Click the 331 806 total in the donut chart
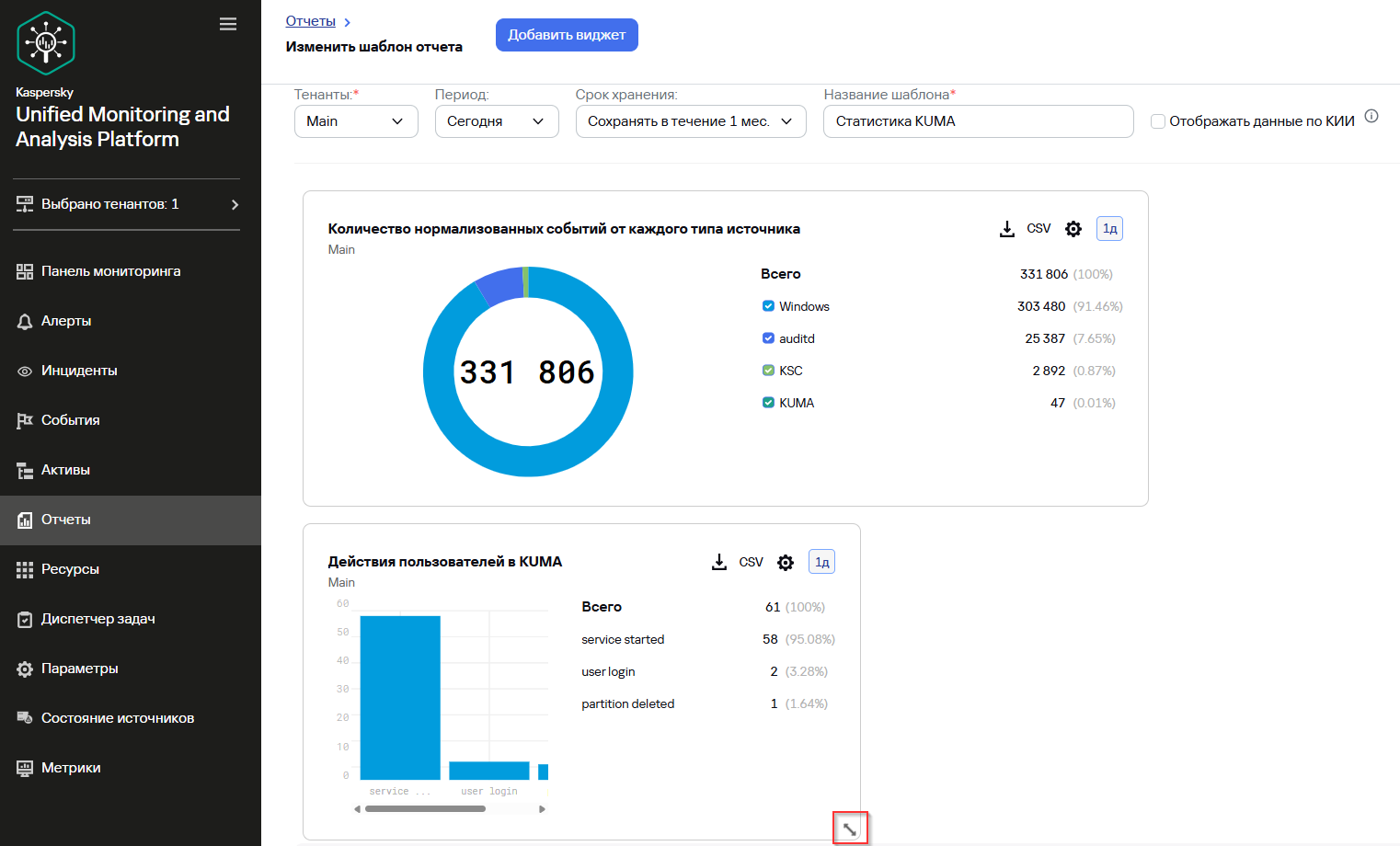1400x846 pixels. coord(528,372)
